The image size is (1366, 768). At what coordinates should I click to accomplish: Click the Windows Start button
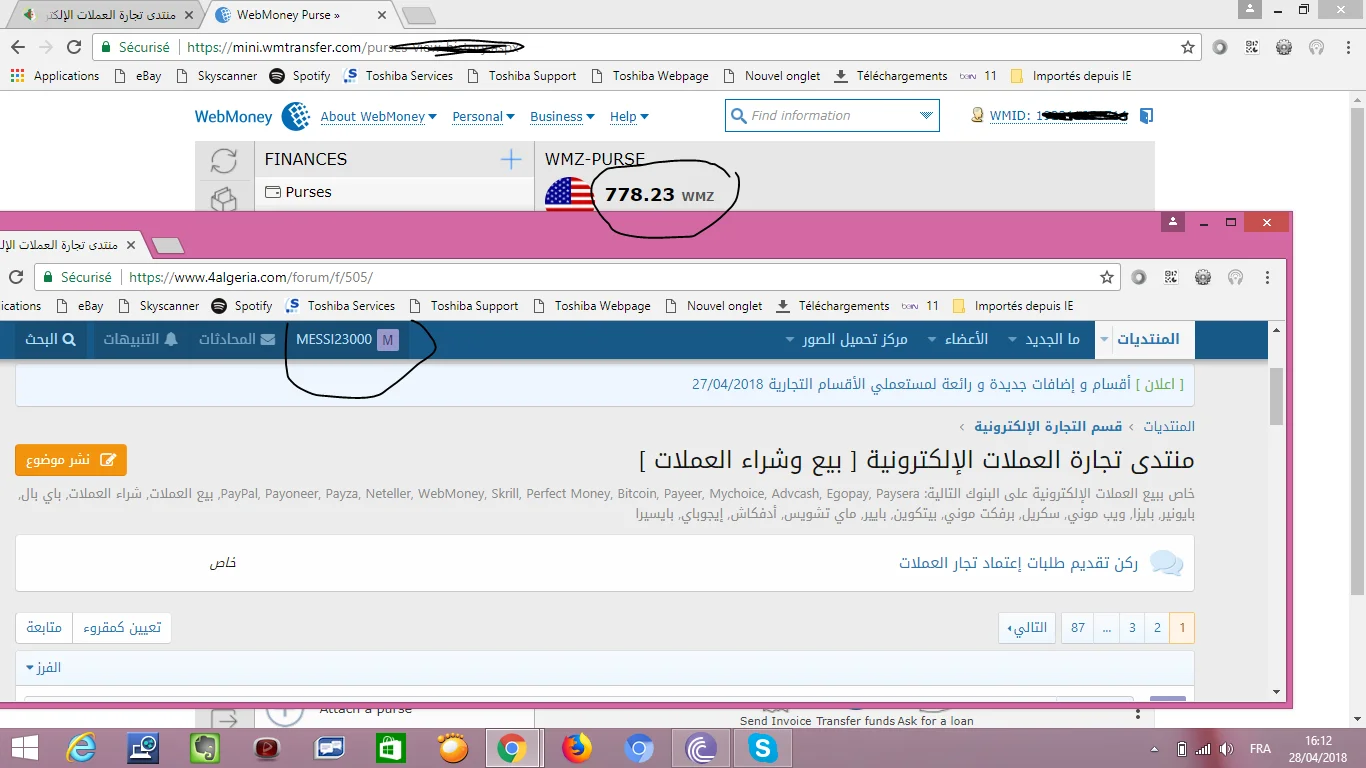[24, 748]
